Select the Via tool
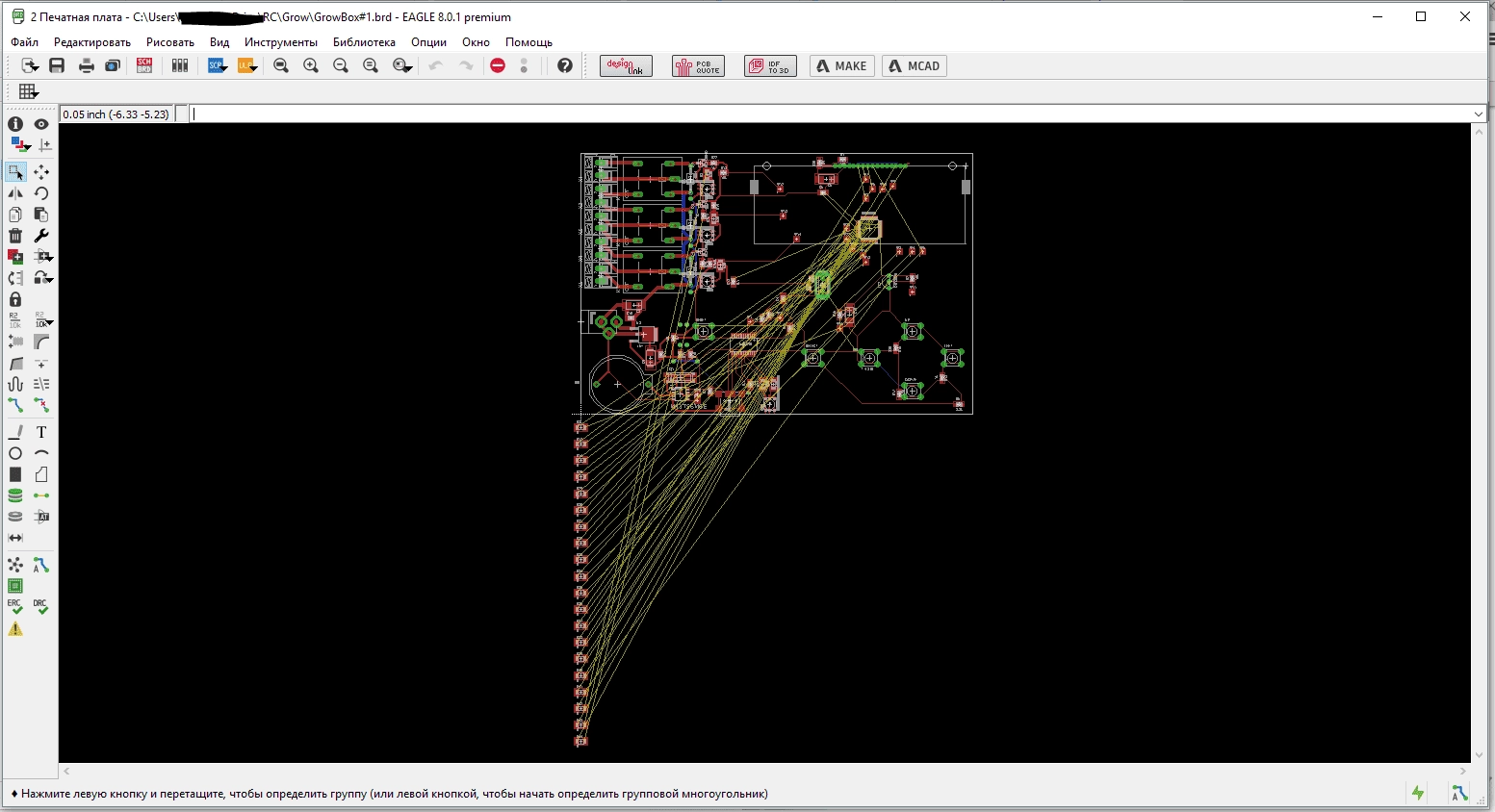 15,495
